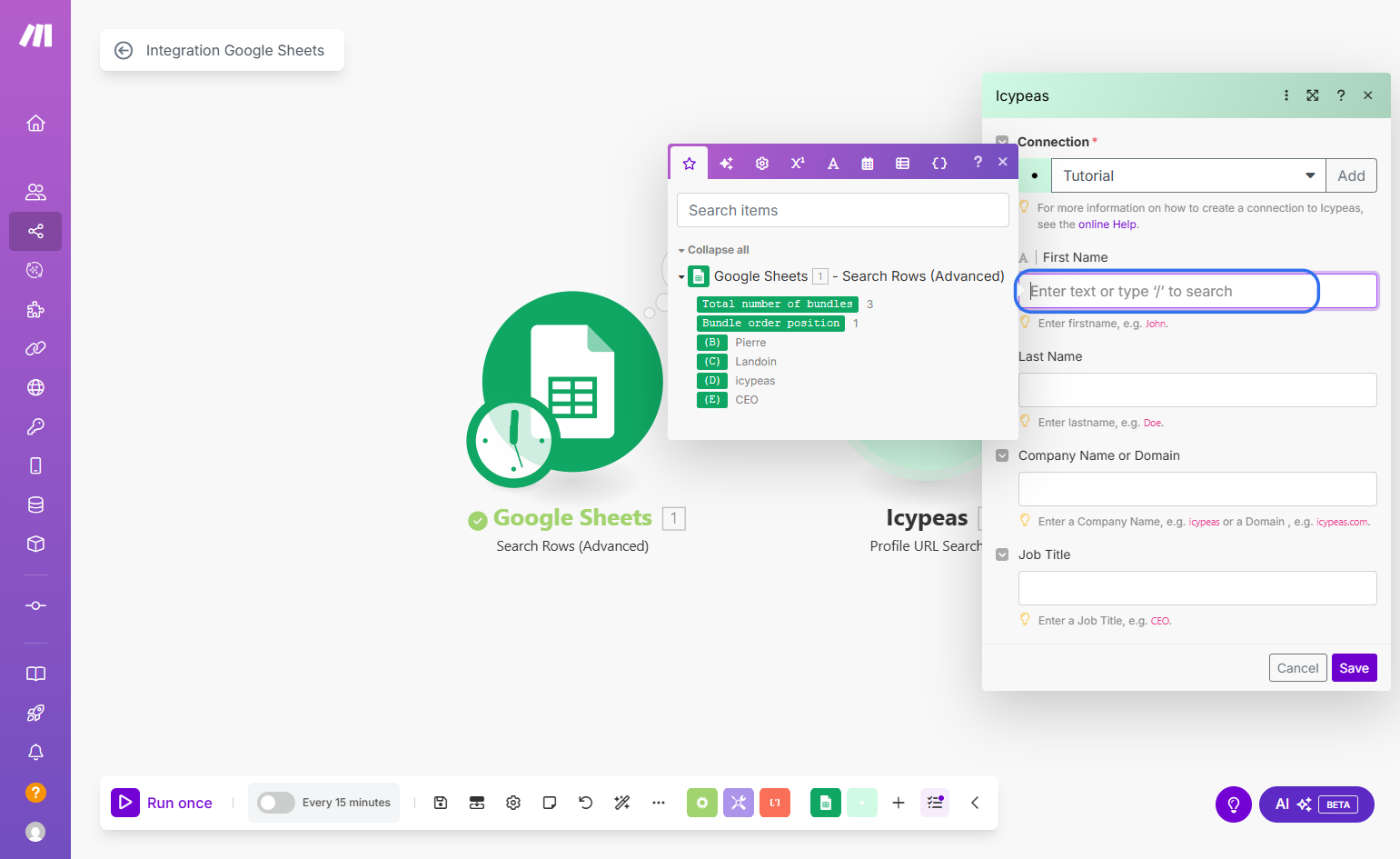
Task: Click the Run once button
Action: tap(162, 803)
